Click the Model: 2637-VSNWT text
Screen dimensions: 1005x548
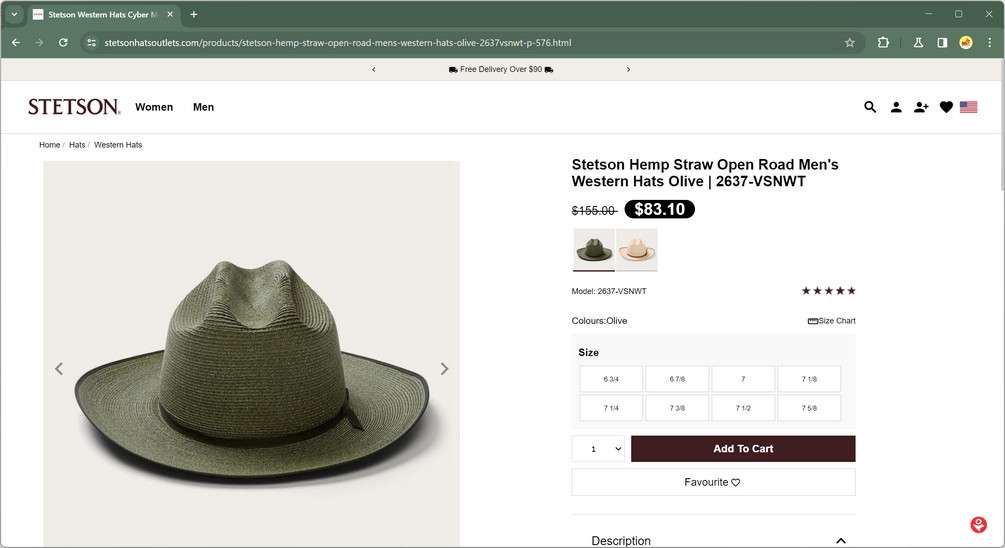click(x=609, y=291)
